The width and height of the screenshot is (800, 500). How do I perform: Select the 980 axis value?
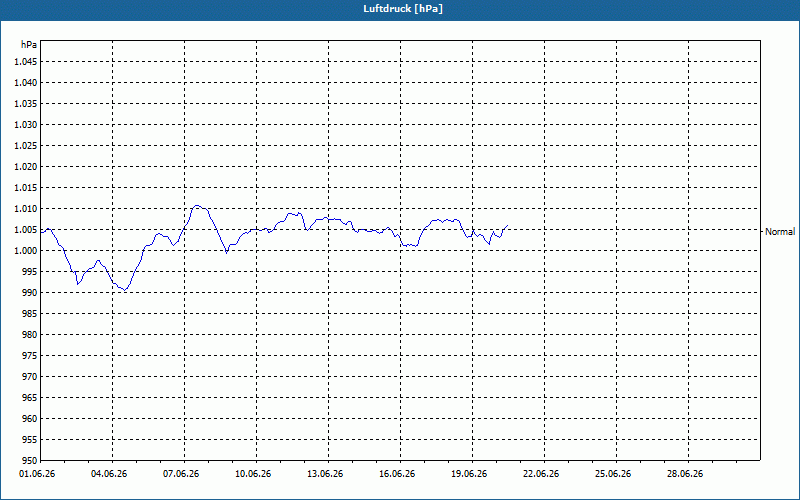pos(31,335)
